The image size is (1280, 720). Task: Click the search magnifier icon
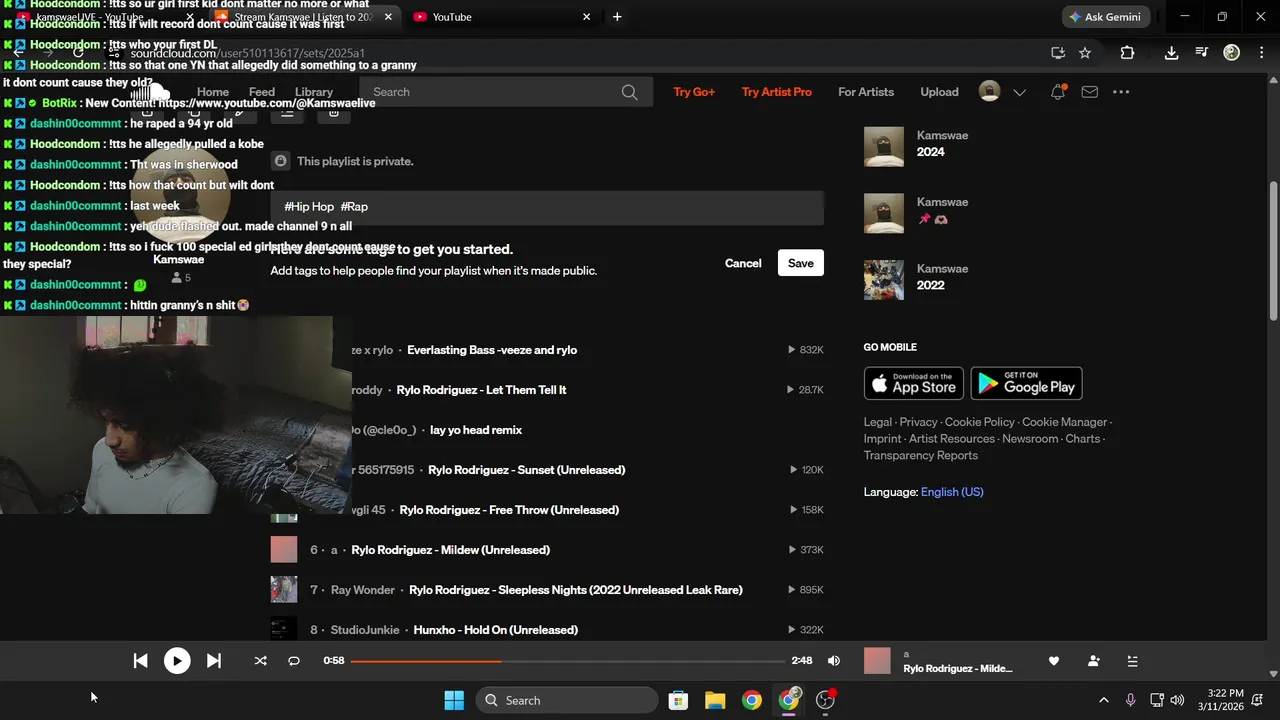(x=629, y=92)
